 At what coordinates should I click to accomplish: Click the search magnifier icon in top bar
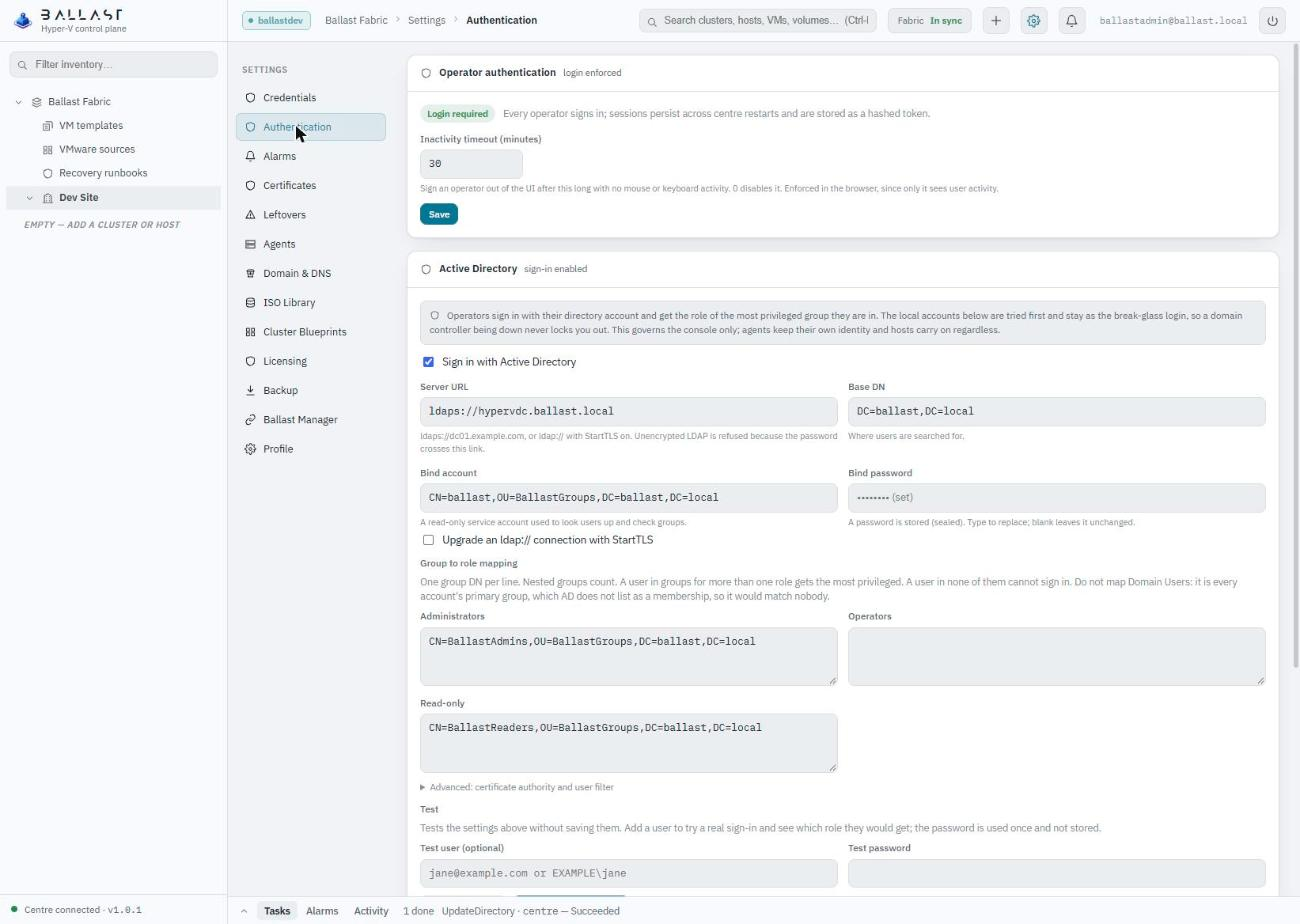pyautogui.click(x=653, y=21)
